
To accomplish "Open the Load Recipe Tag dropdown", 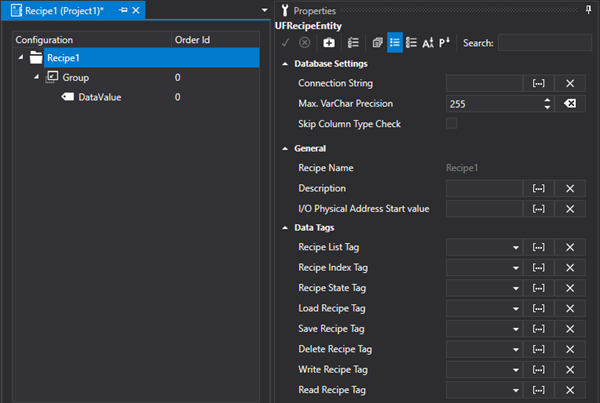I will [516, 309].
